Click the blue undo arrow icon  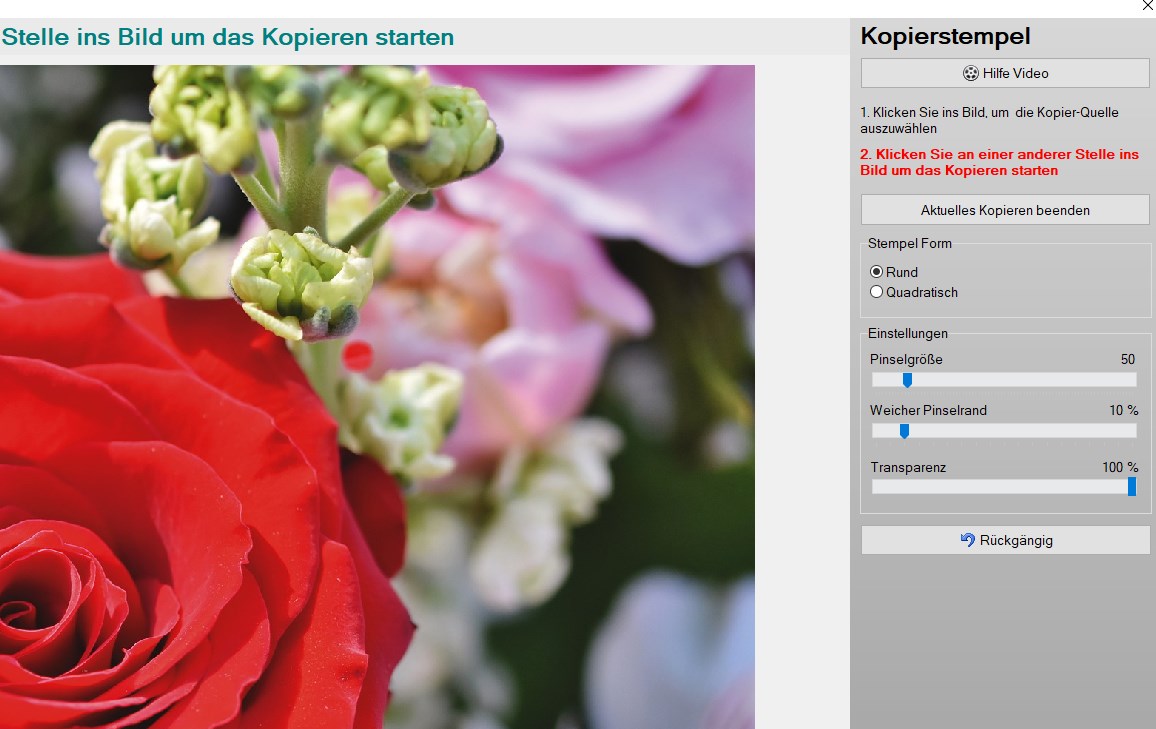tap(967, 540)
